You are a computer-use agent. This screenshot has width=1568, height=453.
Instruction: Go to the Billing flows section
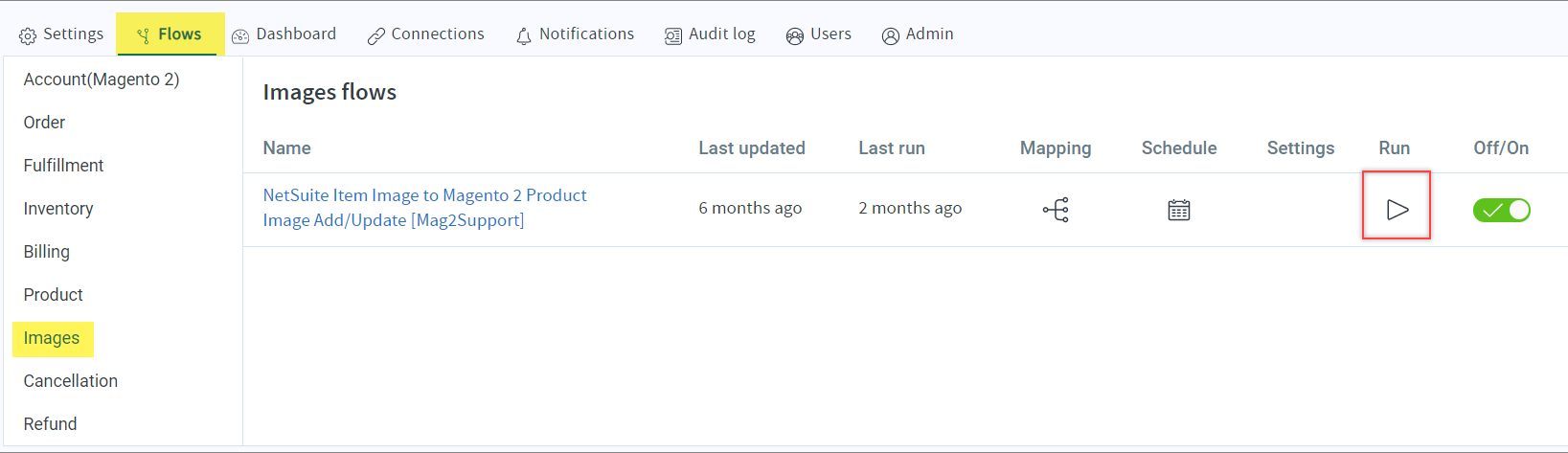point(47,252)
